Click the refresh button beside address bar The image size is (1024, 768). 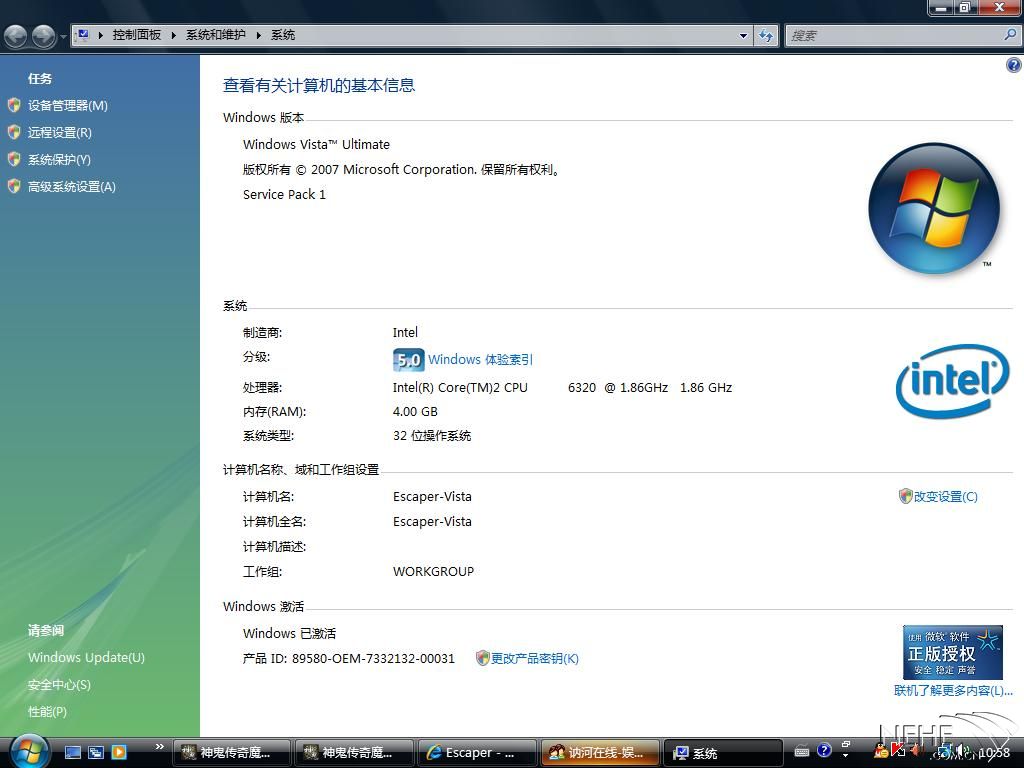point(767,35)
